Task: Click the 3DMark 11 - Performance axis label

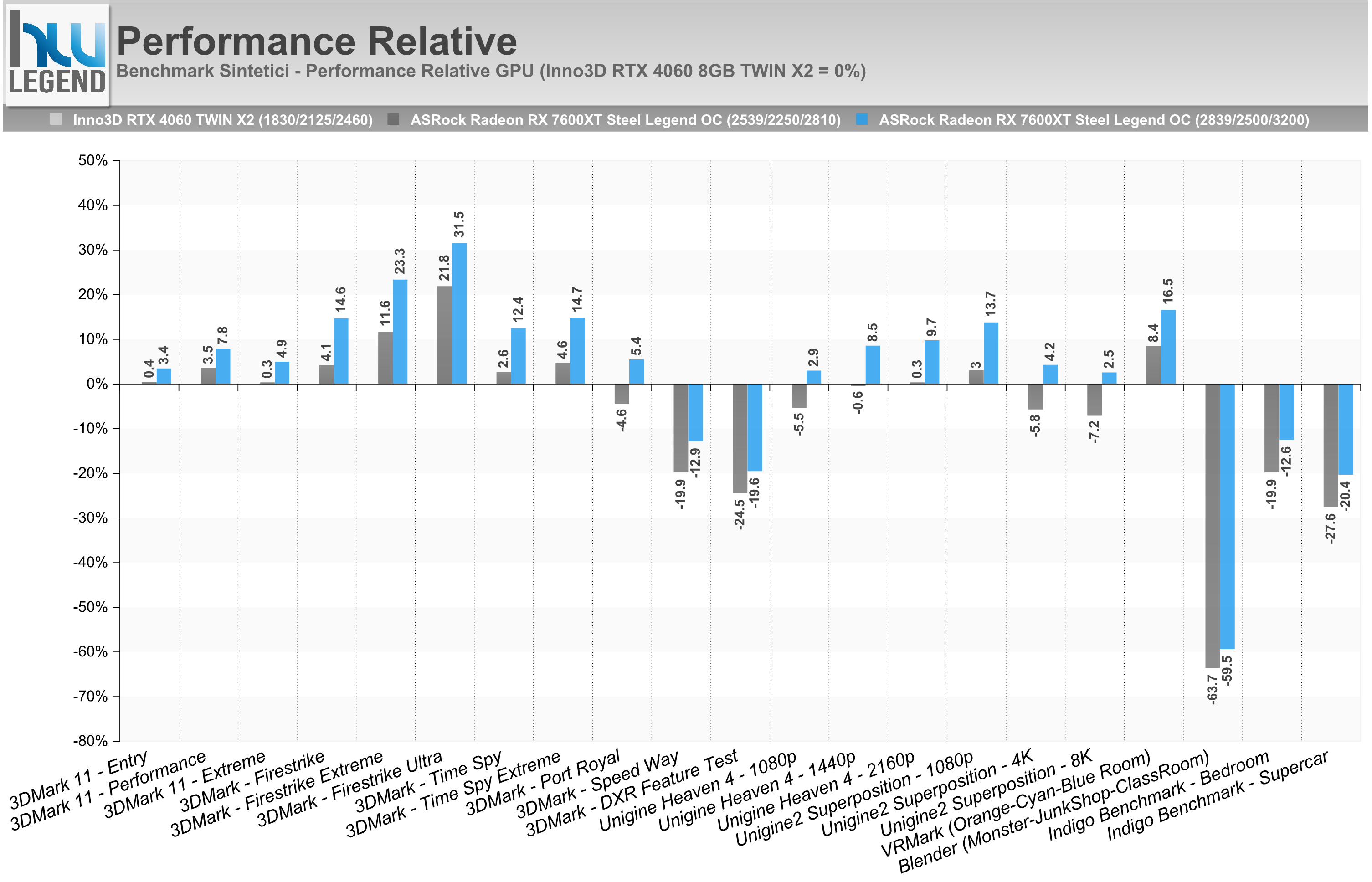Action: 108,791
